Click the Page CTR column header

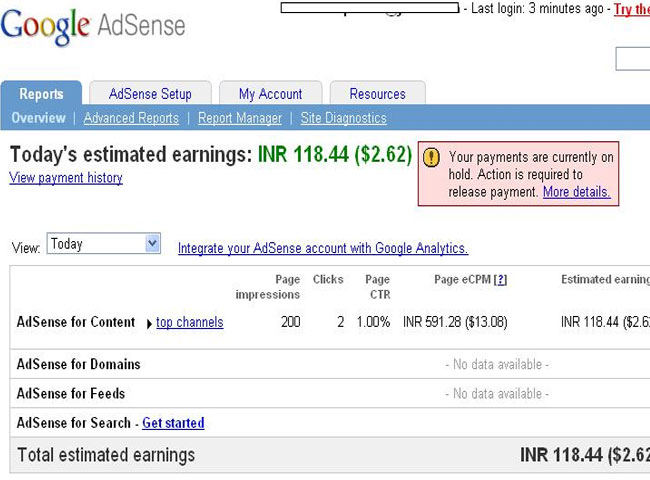(x=378, y=287)
